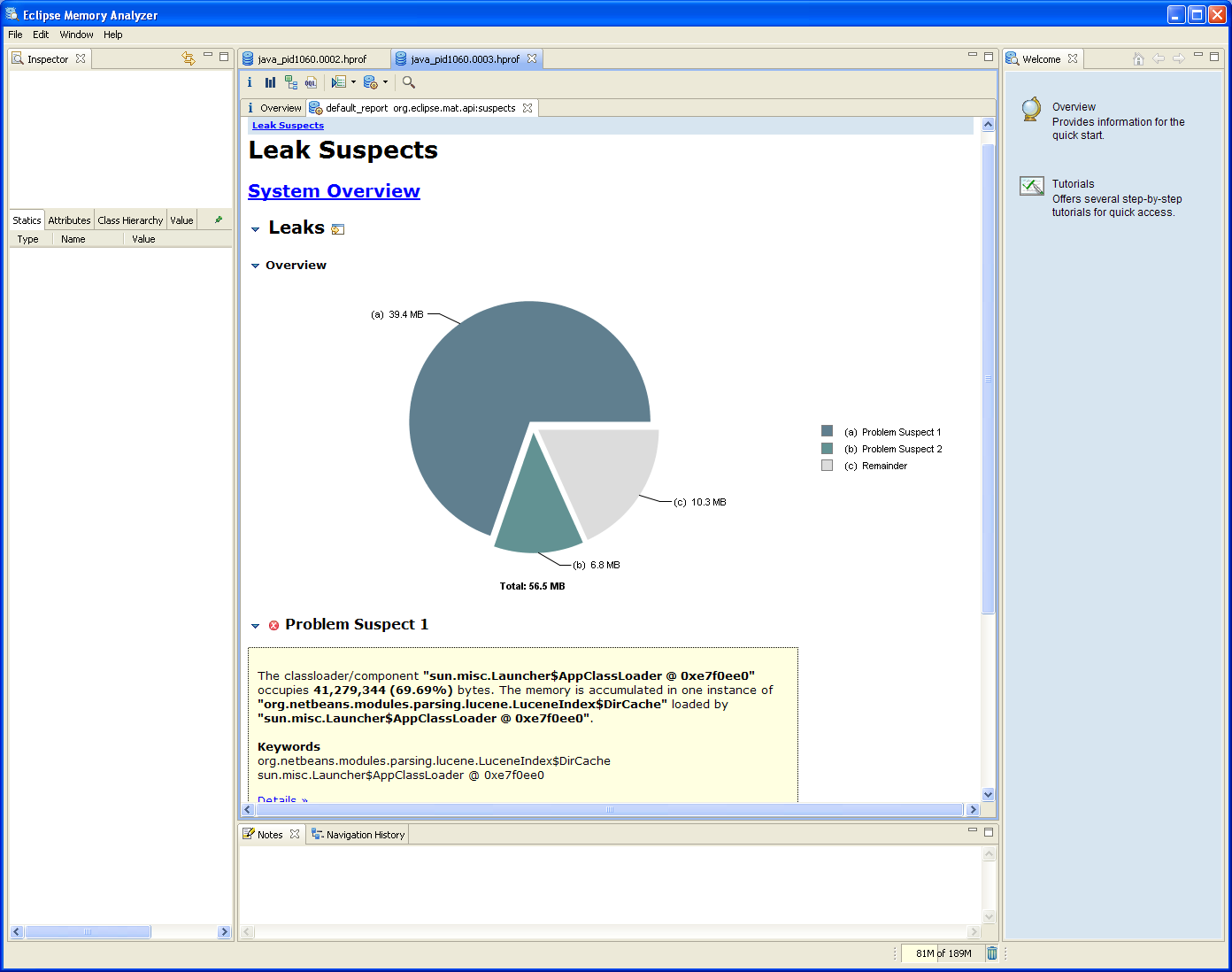The width and height of the screenshot is (1232, 972).
Task: Click the icon next to Leaks heading
Action: [x=337, y=229]
